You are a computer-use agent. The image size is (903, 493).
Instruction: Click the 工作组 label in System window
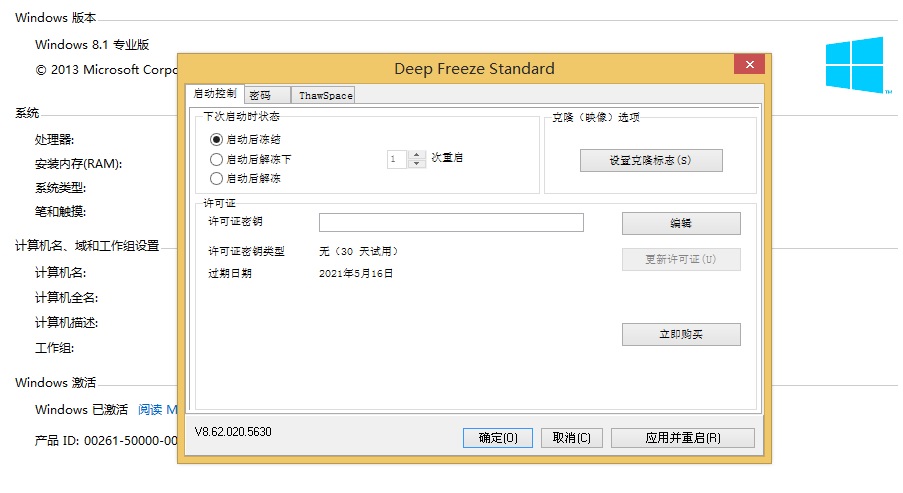coord(54,348)
